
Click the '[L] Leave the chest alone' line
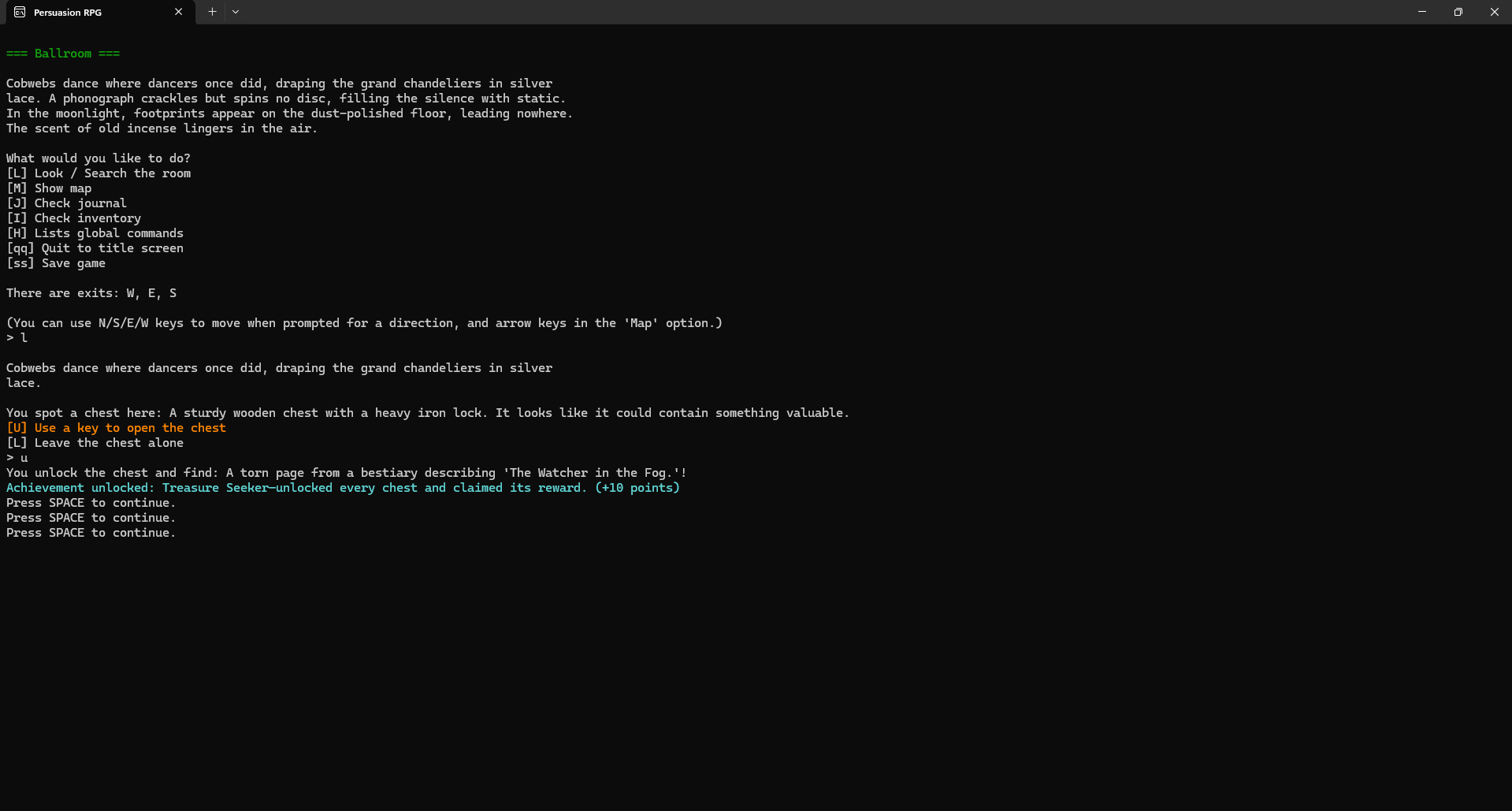[x=95, y=443]
